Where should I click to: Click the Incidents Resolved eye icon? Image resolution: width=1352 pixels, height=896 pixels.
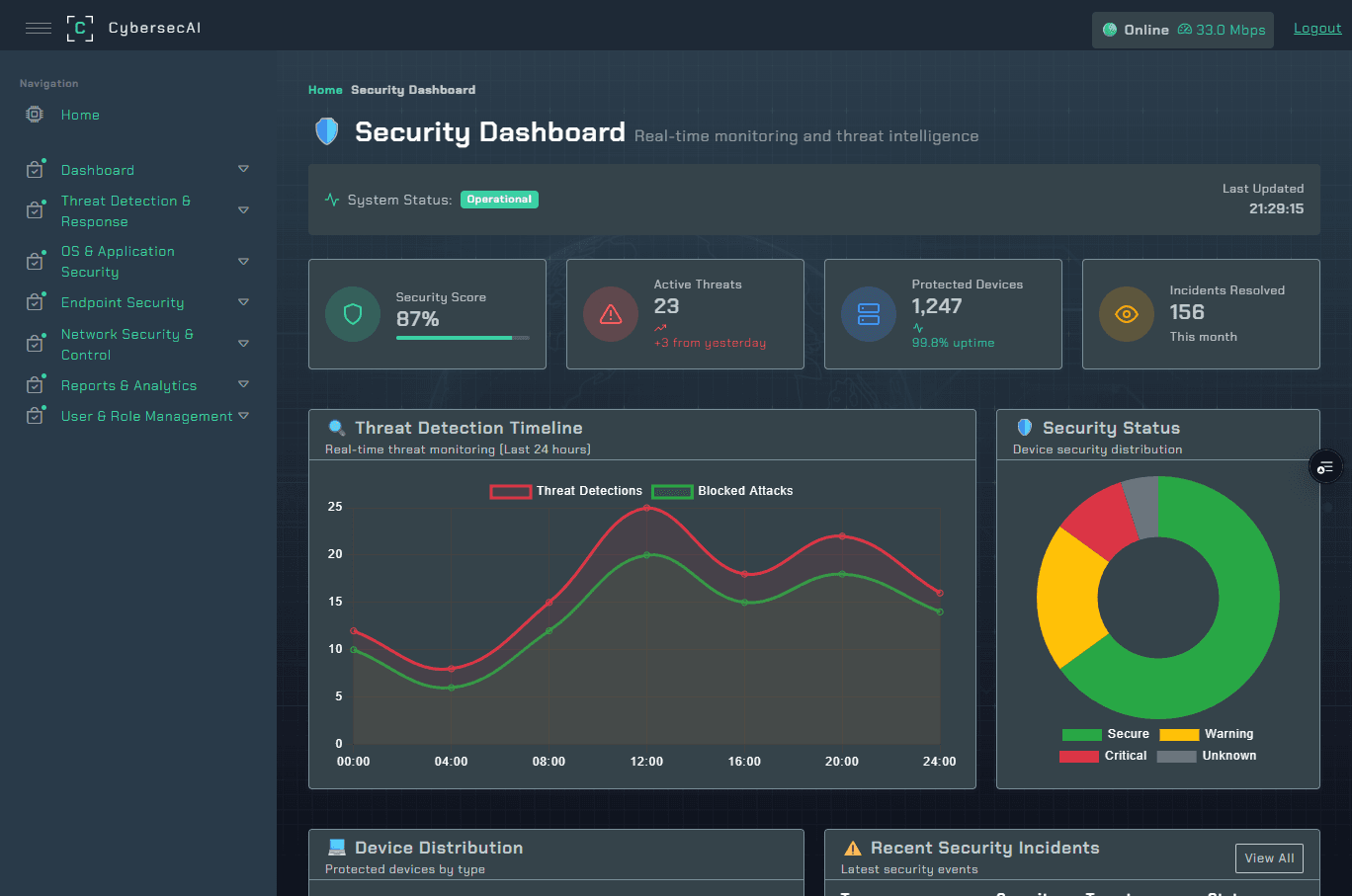1127,314
